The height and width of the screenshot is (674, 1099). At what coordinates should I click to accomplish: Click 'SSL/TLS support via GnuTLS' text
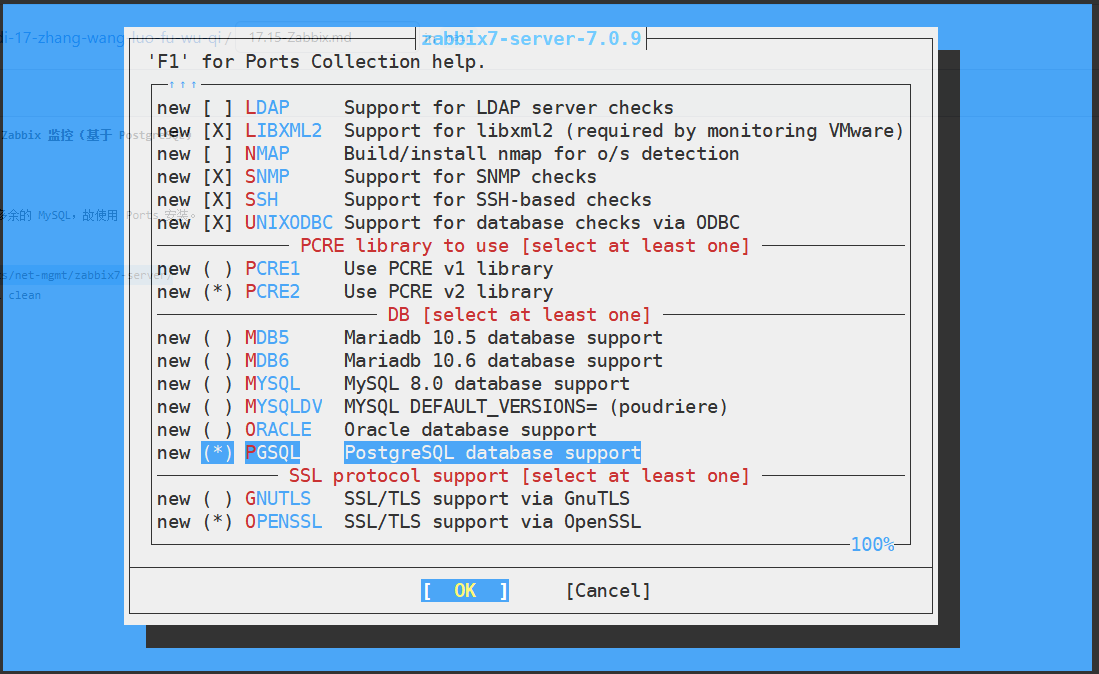tap(487, 500)
